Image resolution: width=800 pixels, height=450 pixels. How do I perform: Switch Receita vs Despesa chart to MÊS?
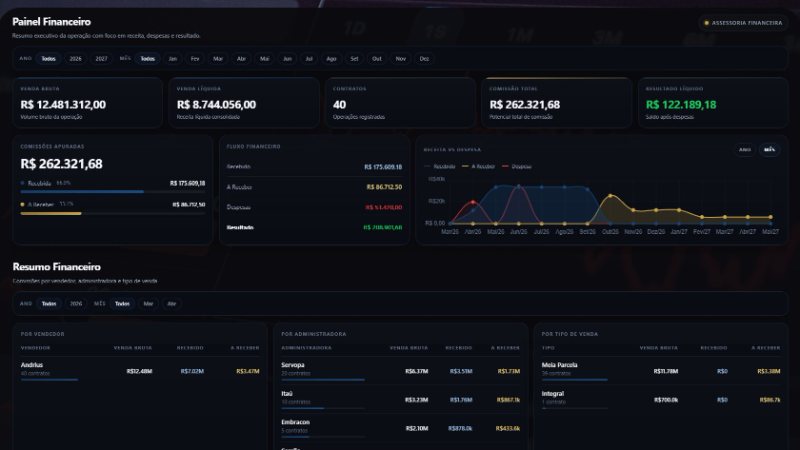(769, 149)
